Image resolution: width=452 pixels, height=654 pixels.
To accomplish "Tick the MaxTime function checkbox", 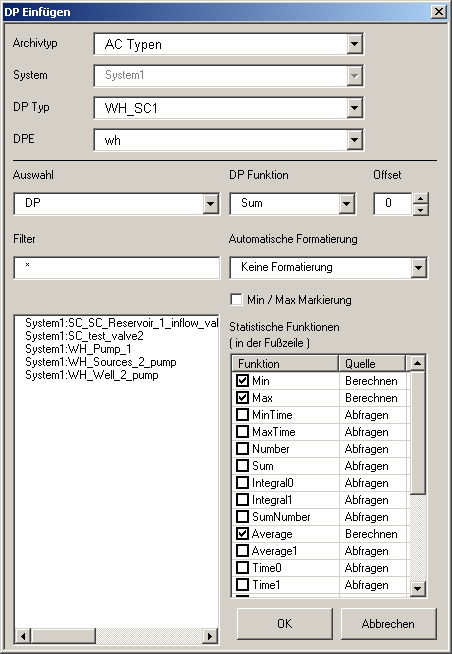I will [x=242, y=432].
